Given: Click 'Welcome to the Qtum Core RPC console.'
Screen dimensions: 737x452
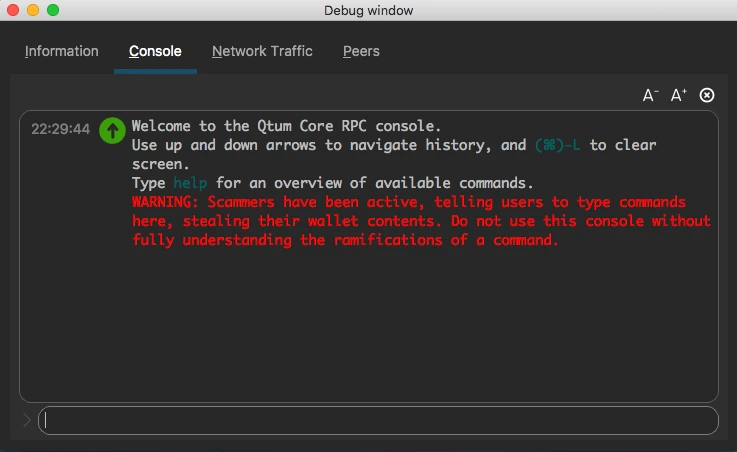Looking at the screenshot, I should click(286, 126).
